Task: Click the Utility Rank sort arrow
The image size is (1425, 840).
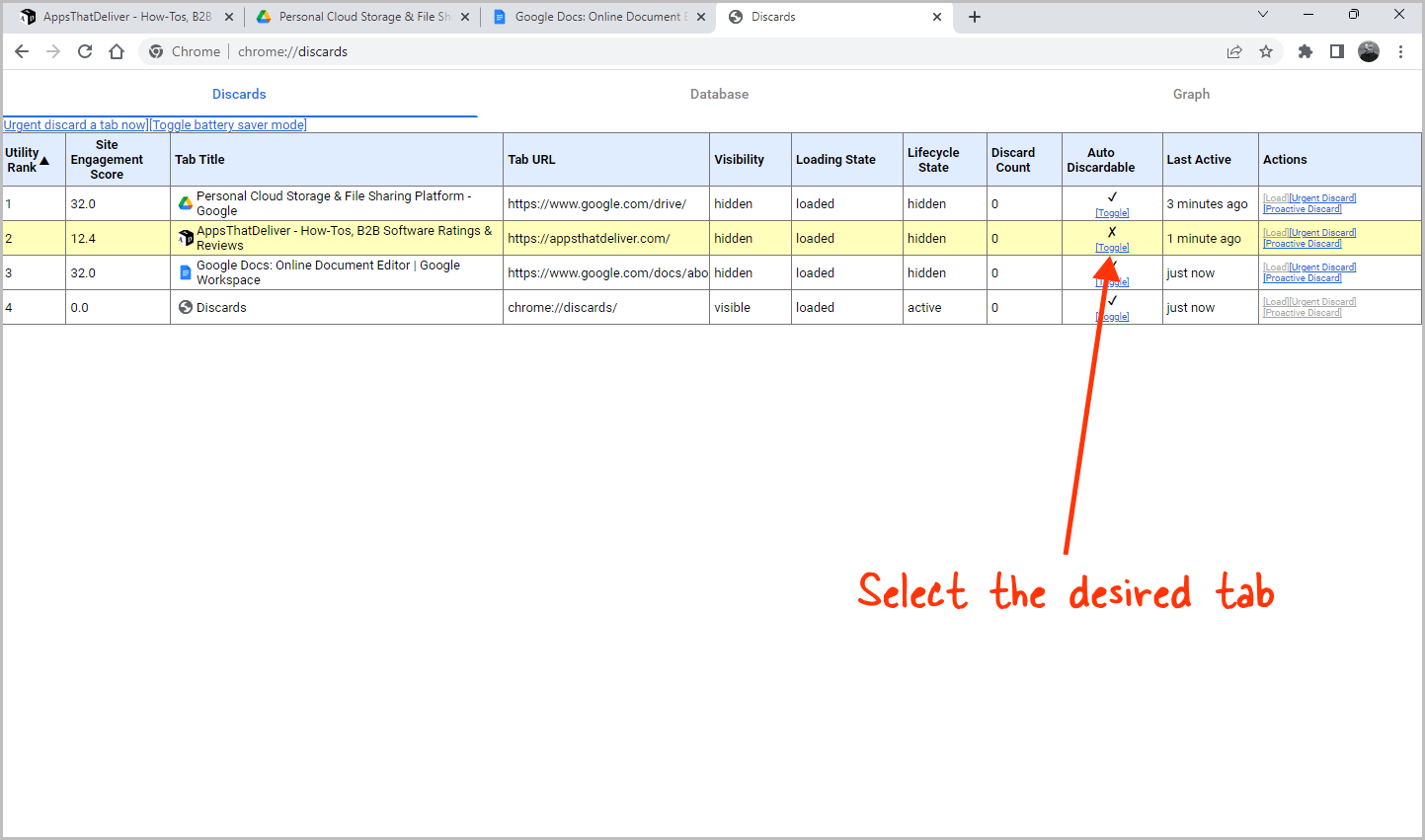Action: pyautogui.click(x=43, y=159)
